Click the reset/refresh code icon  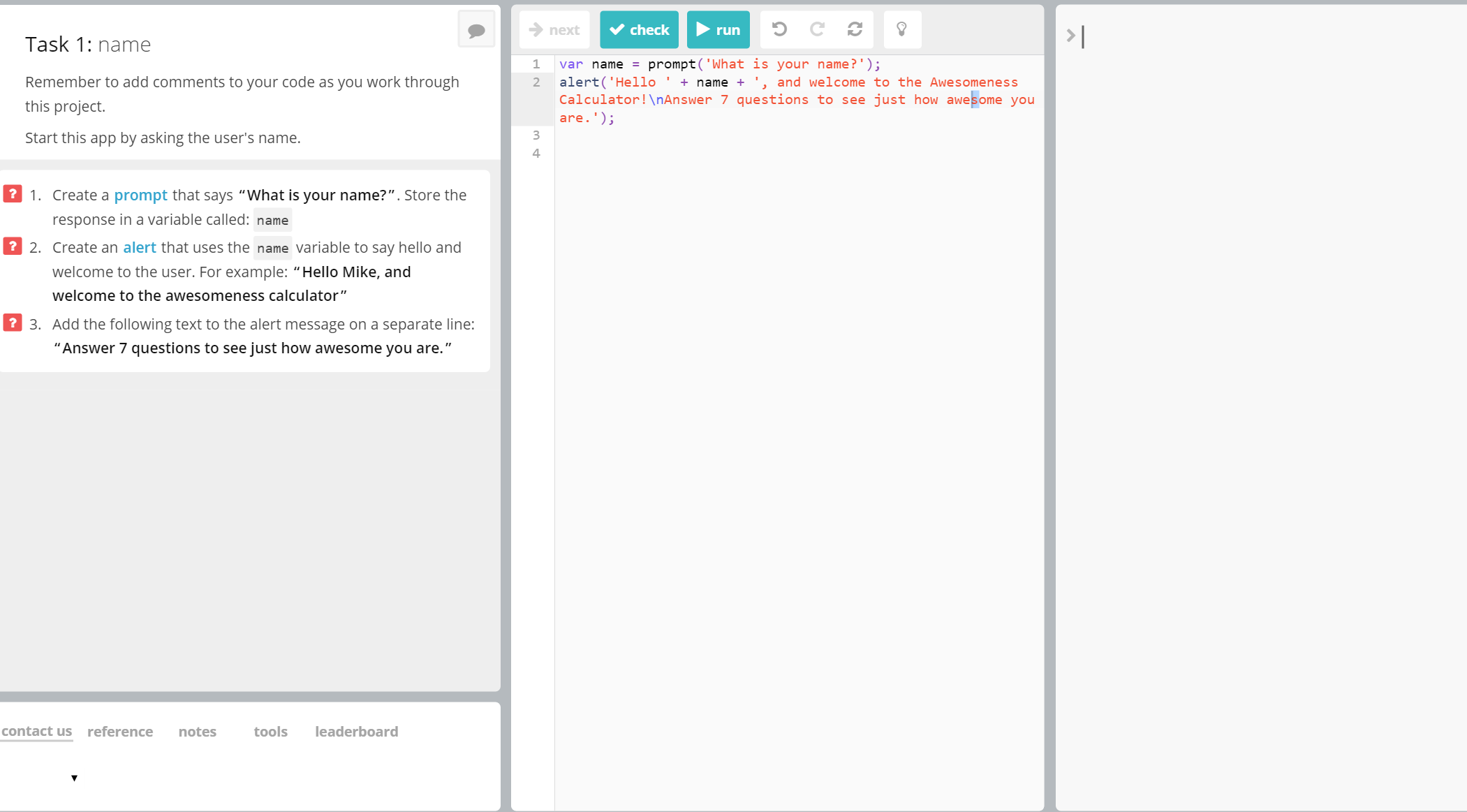[855, 29]
